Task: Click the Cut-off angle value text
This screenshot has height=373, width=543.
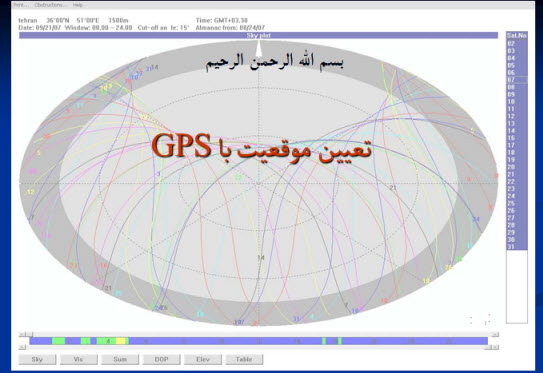Action: [163, 28]
